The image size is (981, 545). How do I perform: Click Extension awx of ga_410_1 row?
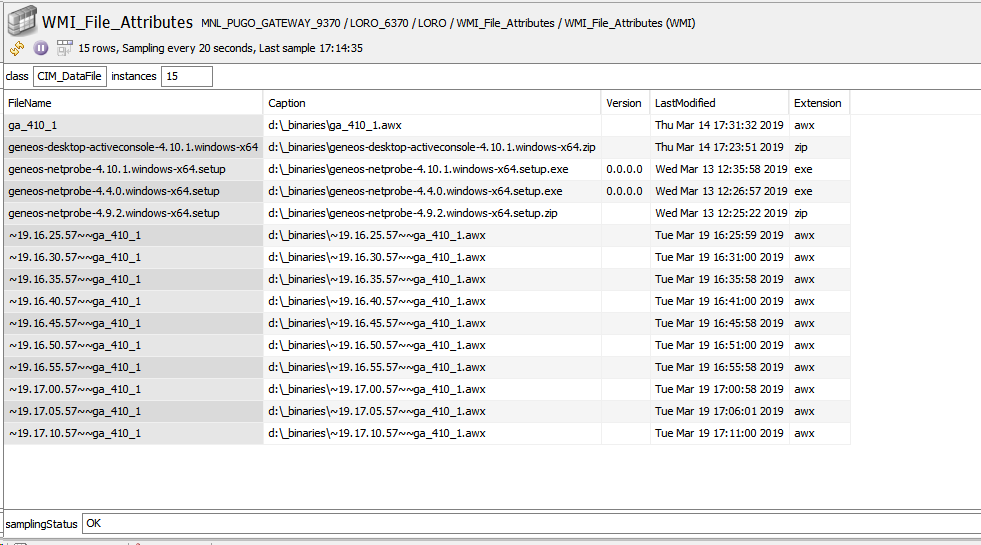click(x=820, y=125)
